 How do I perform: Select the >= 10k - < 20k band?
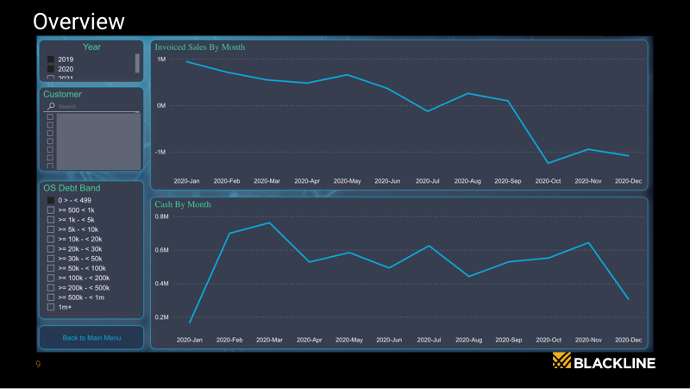[51, 239]
